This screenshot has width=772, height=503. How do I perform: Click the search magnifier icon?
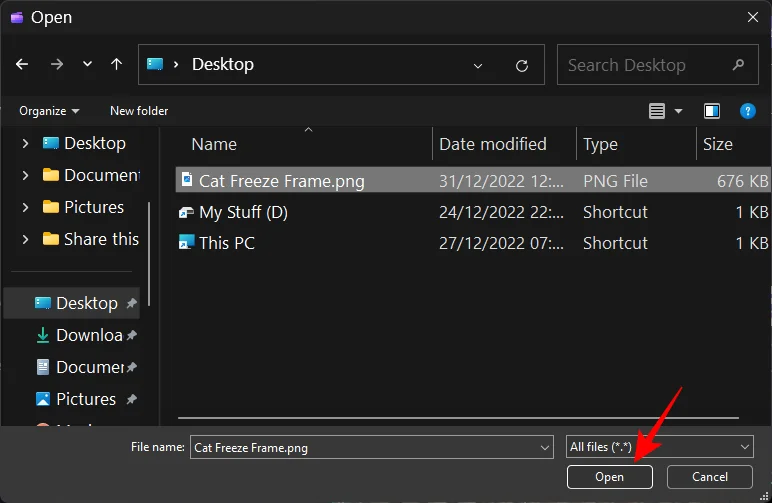738,65
